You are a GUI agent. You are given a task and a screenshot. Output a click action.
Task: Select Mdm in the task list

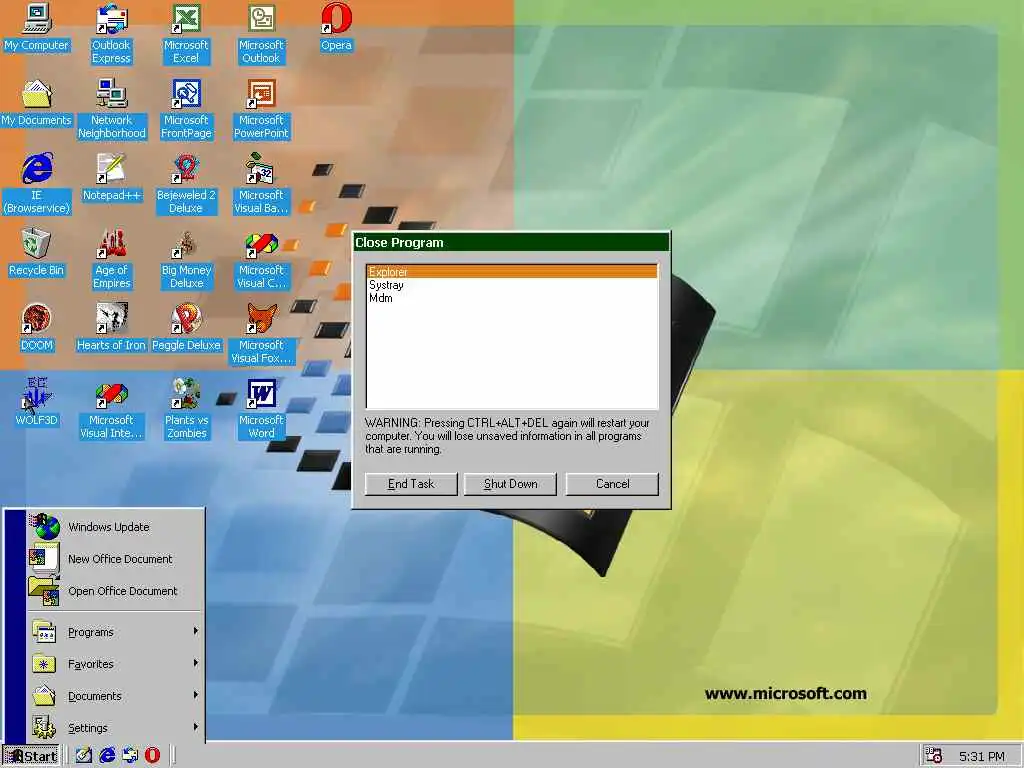(x=512, y=298)
